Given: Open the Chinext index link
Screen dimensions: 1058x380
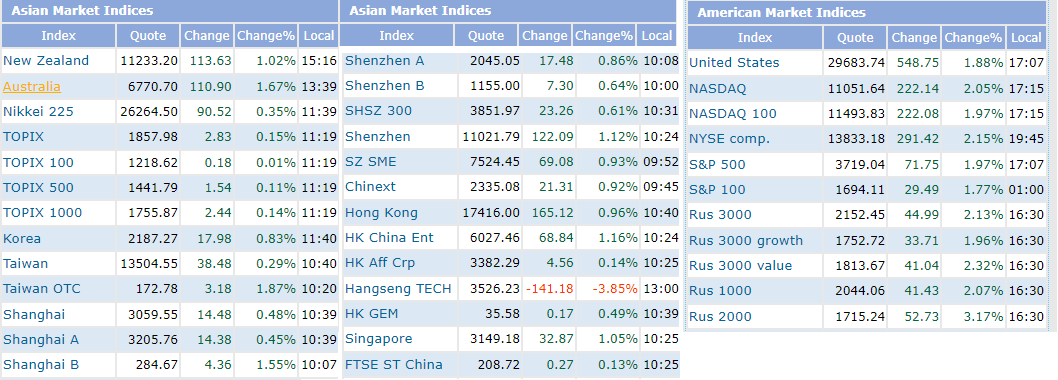Looking at the screenshot, I should tap(370, 187).
